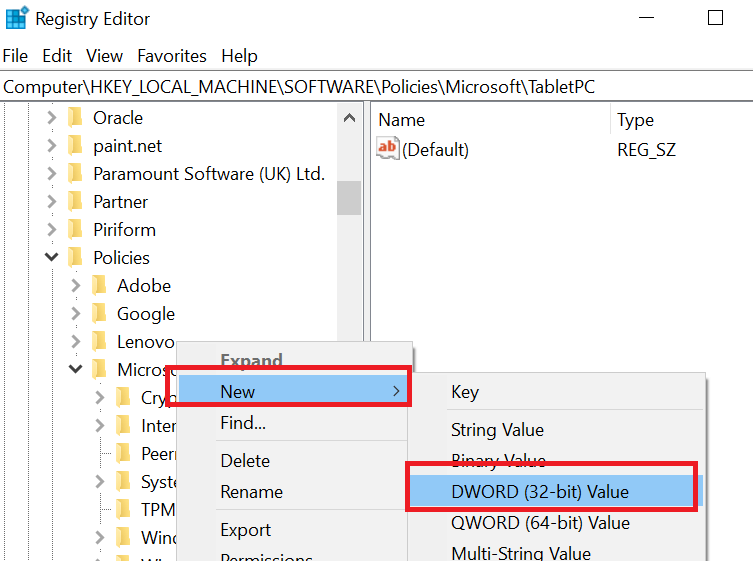The image size is (753, 561).
Task: Create a new Multi-String Value
Action: [x=521, y=553]
